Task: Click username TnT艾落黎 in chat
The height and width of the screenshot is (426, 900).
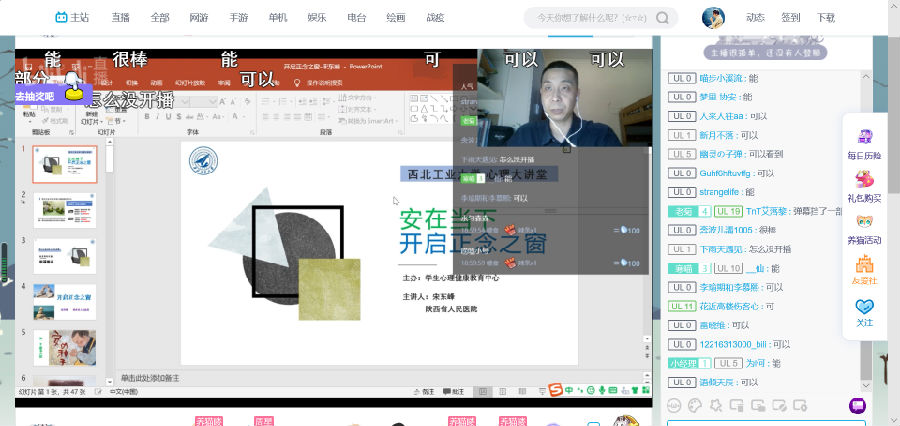Action: [x=768, y=211]
